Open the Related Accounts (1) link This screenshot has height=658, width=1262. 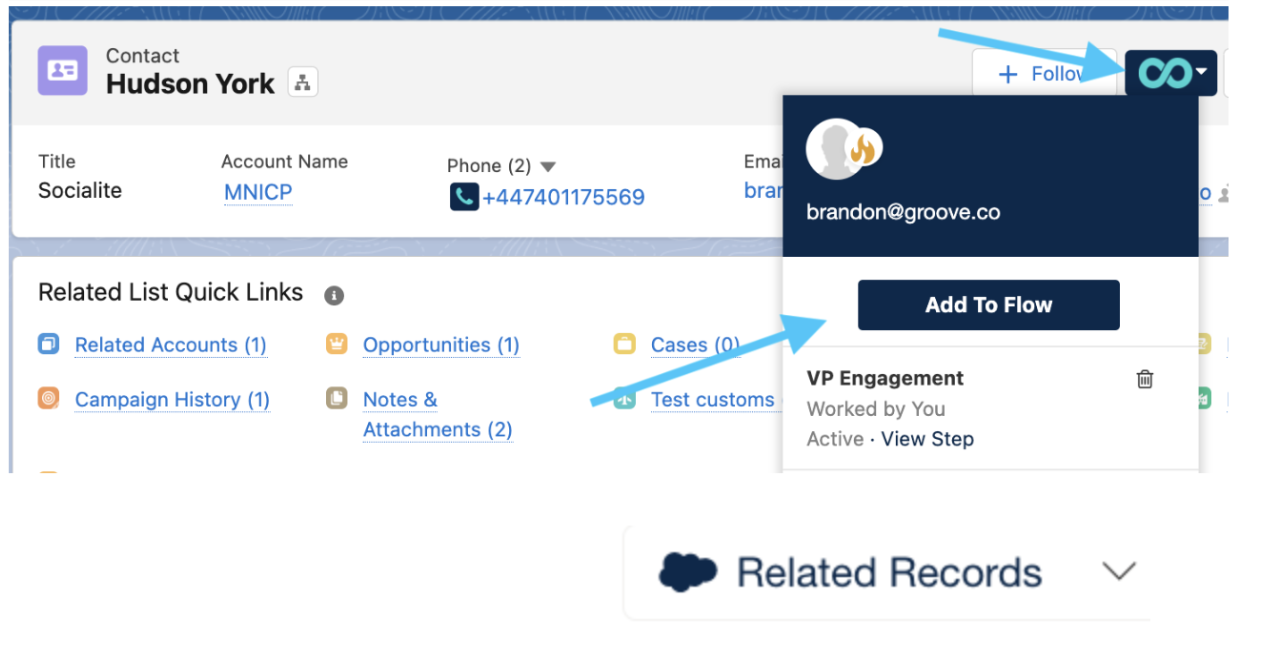[x=170, y=345]
